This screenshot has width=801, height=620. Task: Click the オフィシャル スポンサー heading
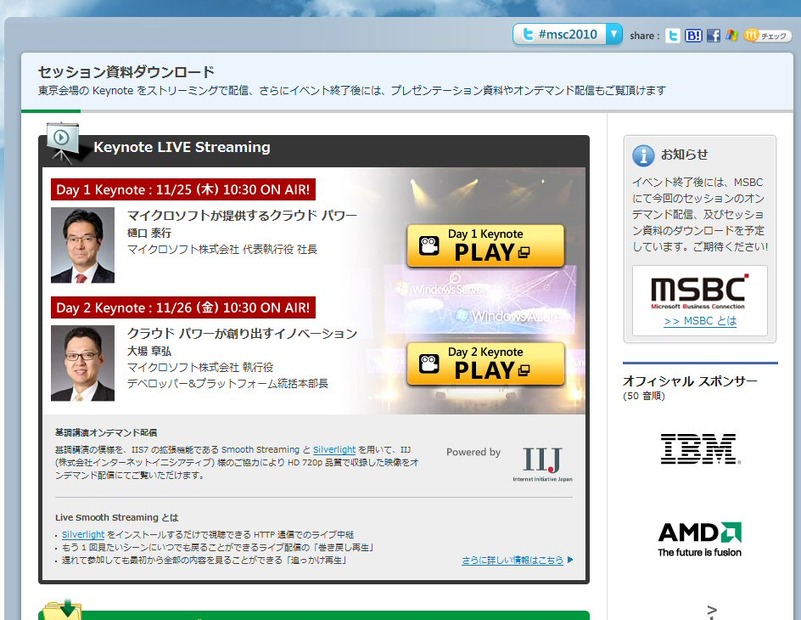pyautogui.click(x=690, y=381)
